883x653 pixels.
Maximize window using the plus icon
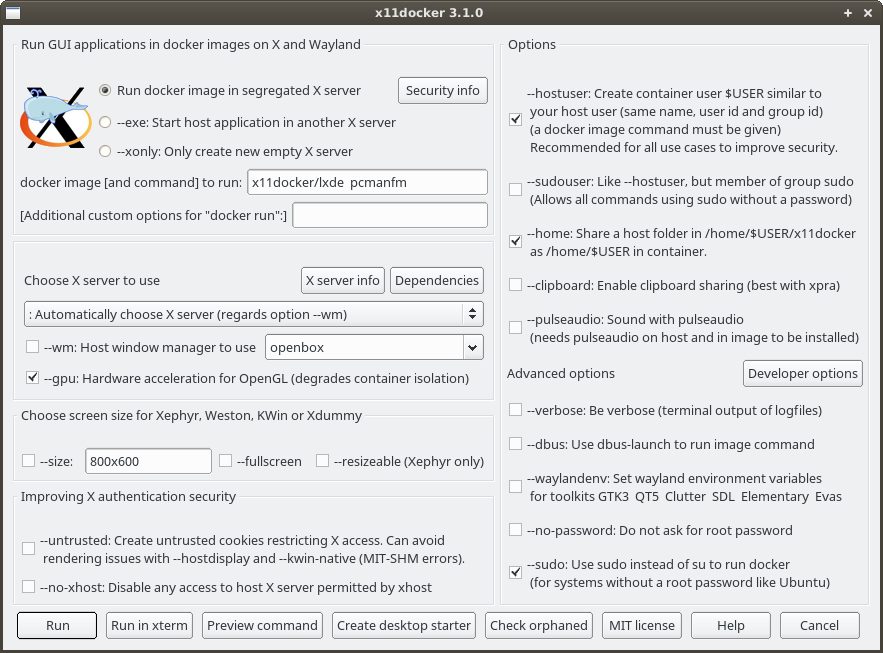tap(848, 13)
